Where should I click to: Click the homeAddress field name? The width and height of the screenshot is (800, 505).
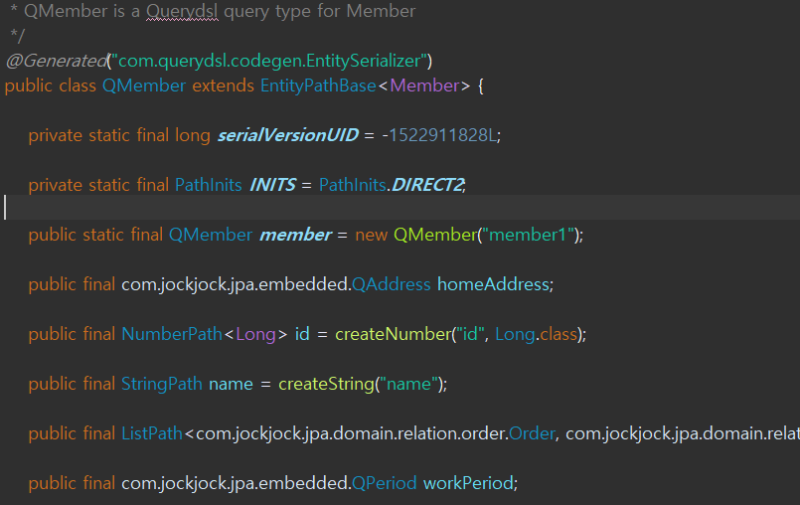click(x=493, y=284)
